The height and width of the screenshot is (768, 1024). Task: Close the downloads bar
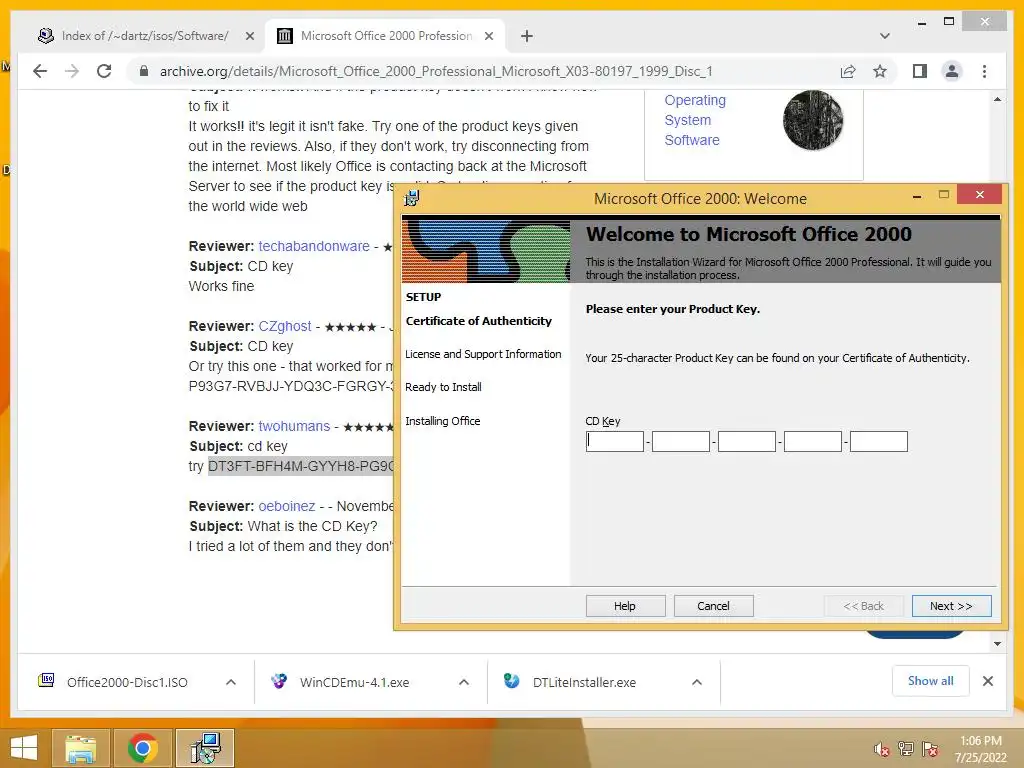pyautogui.click(x=987, y=681)
